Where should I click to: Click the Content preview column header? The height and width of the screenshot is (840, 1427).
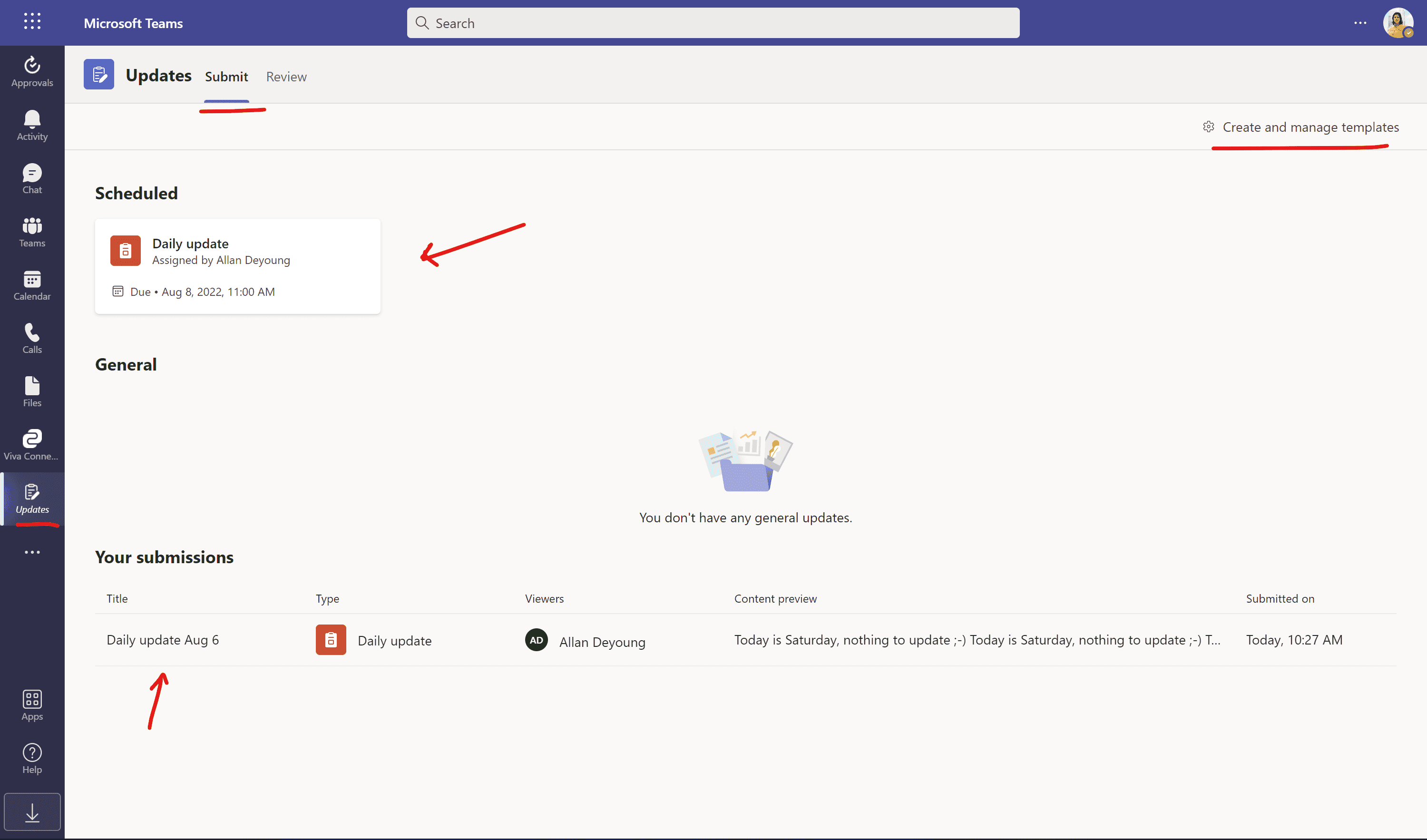pyautogui.click(x=775, y=599)
